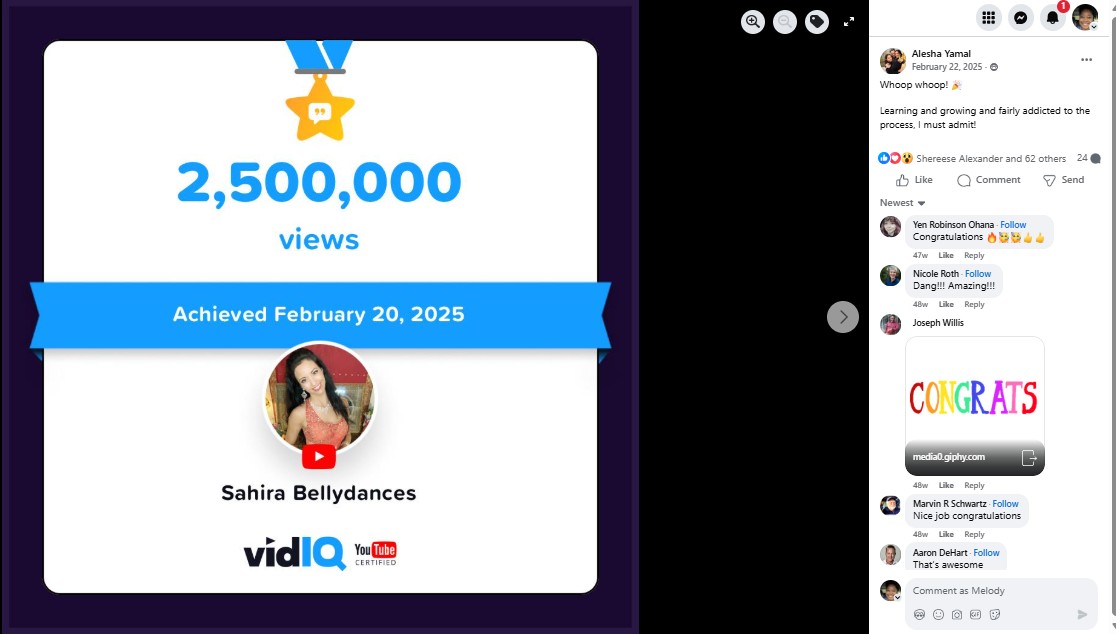Attach a photo with camera icon
This screenshot has height=634, width=1116.
point(957,614)
